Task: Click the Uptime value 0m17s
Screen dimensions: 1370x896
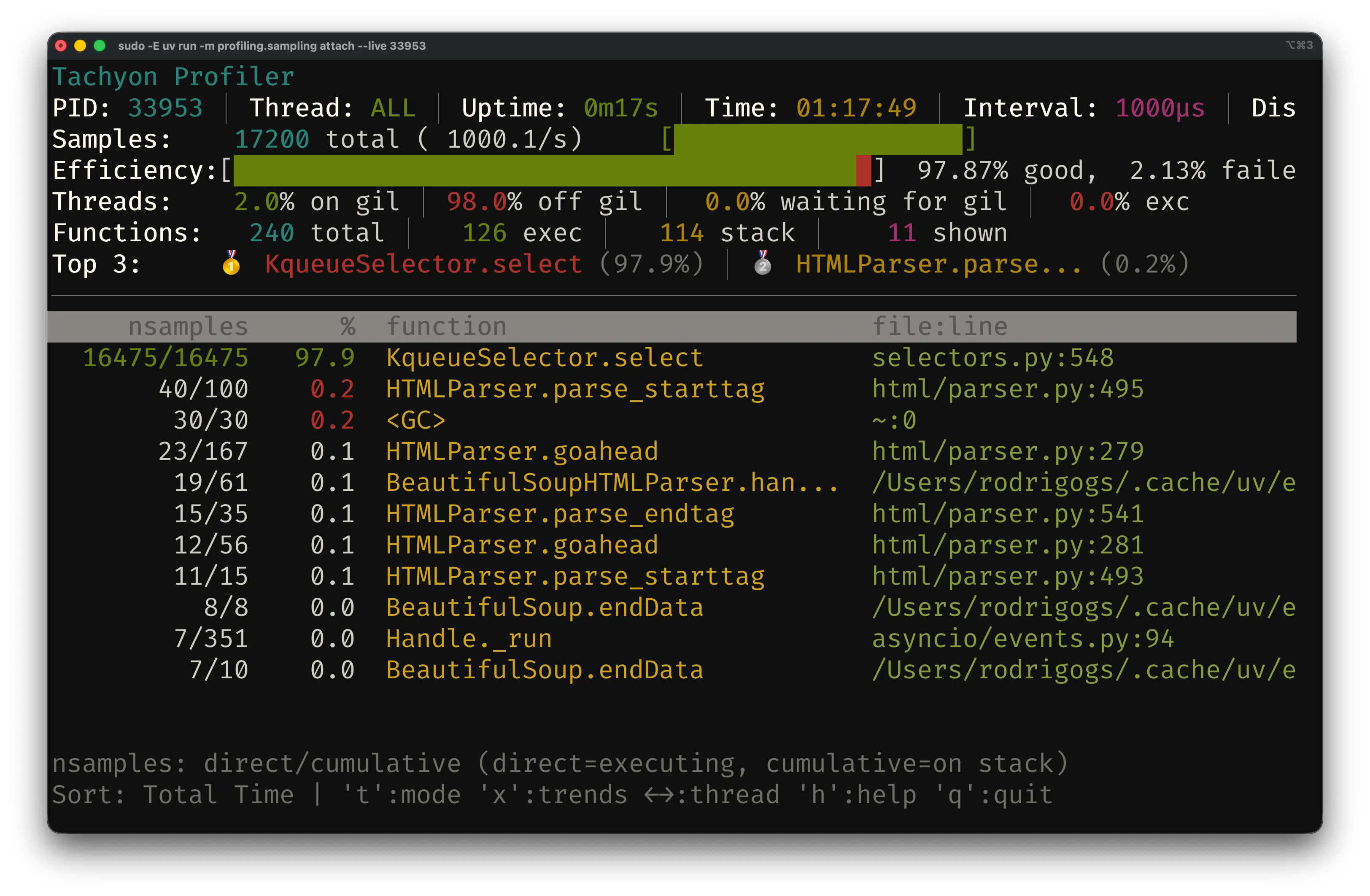Action: click(620, 108)
